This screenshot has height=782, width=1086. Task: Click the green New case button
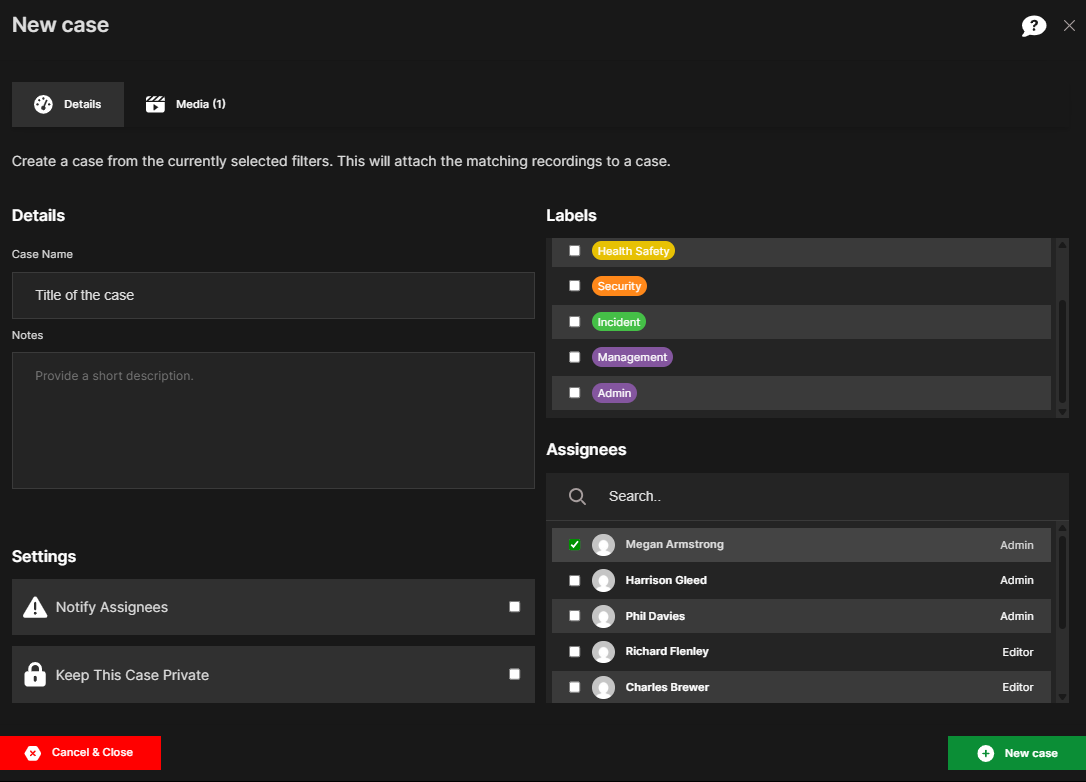1017,753
